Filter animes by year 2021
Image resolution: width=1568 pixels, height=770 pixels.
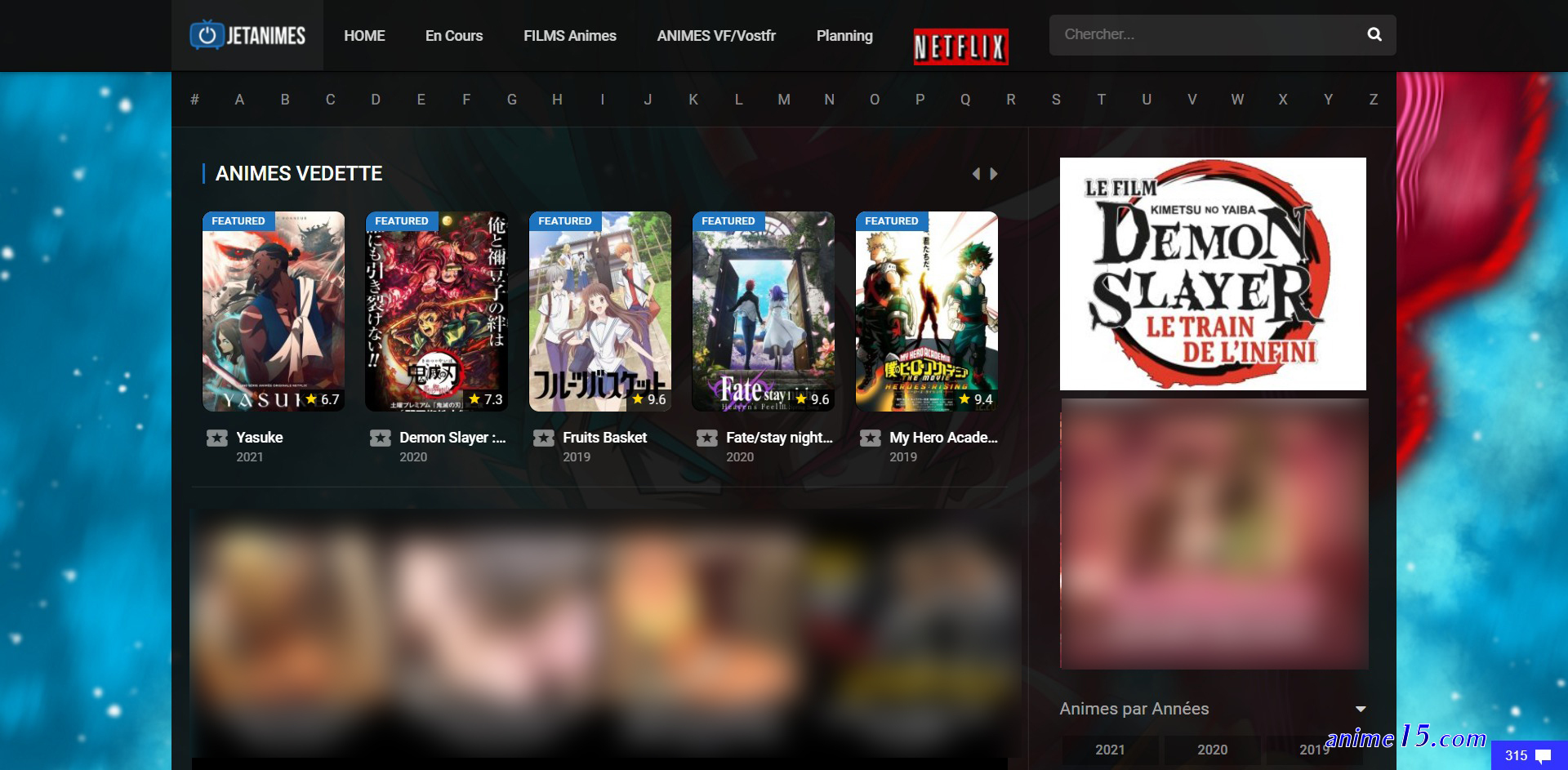pos(1110,750)
